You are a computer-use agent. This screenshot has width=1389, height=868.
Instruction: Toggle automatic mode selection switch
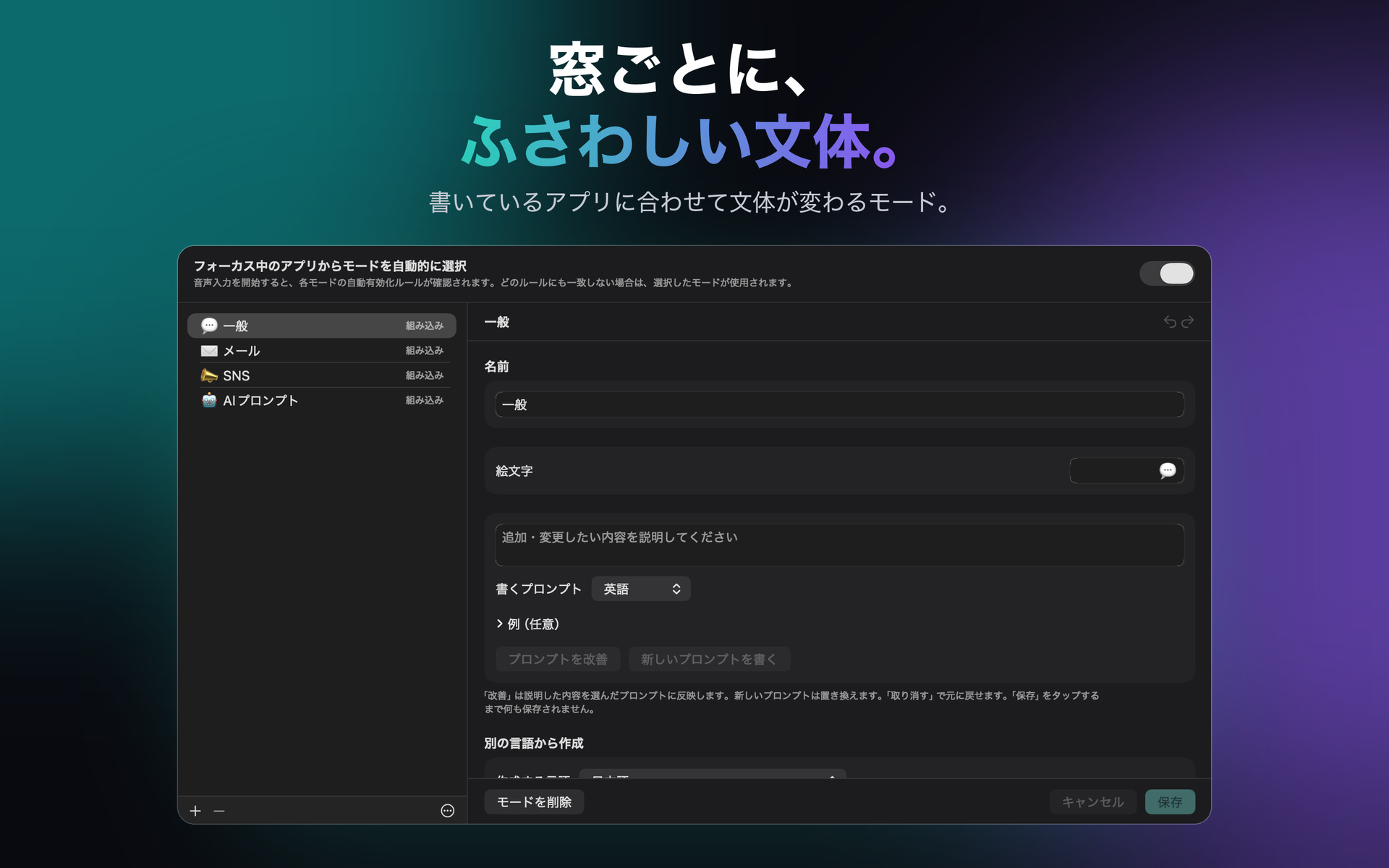(x=1166, y=273)
